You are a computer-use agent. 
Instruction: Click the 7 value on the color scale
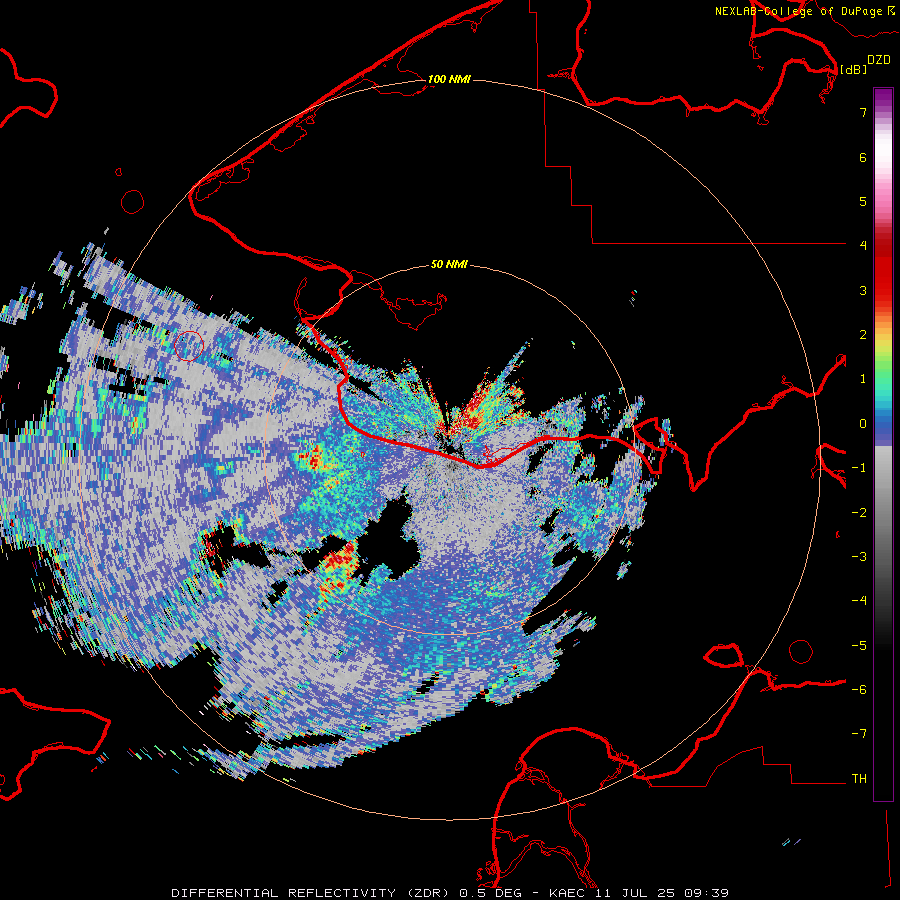(863, 112)
